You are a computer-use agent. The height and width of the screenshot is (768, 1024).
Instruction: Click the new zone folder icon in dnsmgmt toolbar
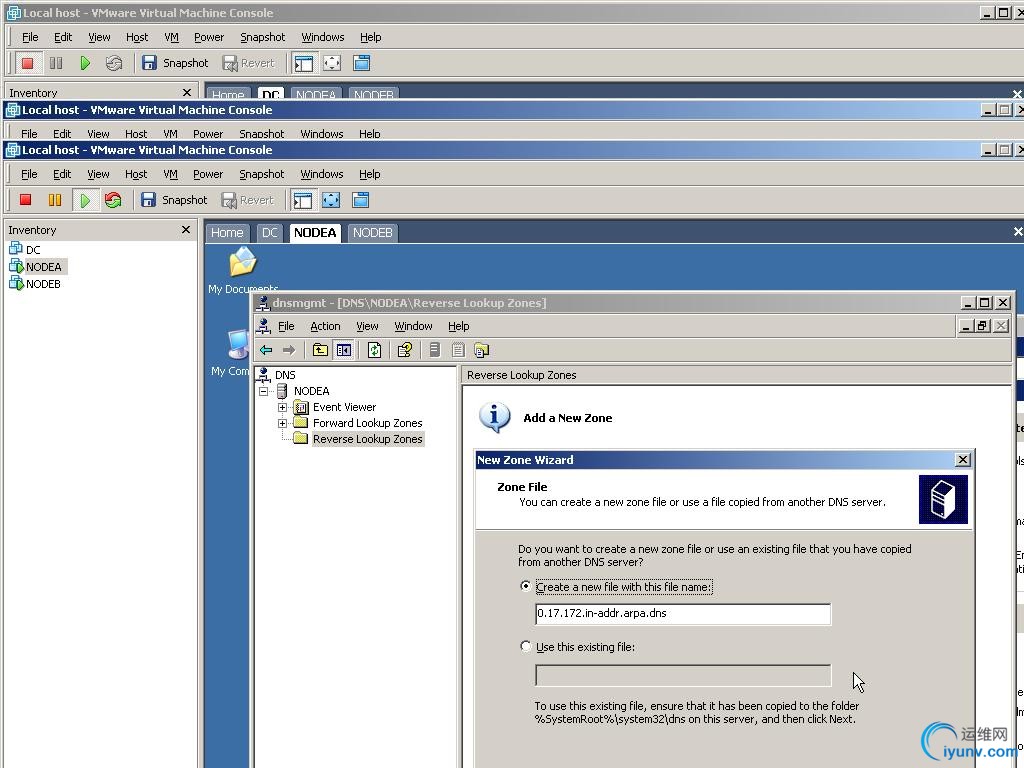[x=482, y=350]
